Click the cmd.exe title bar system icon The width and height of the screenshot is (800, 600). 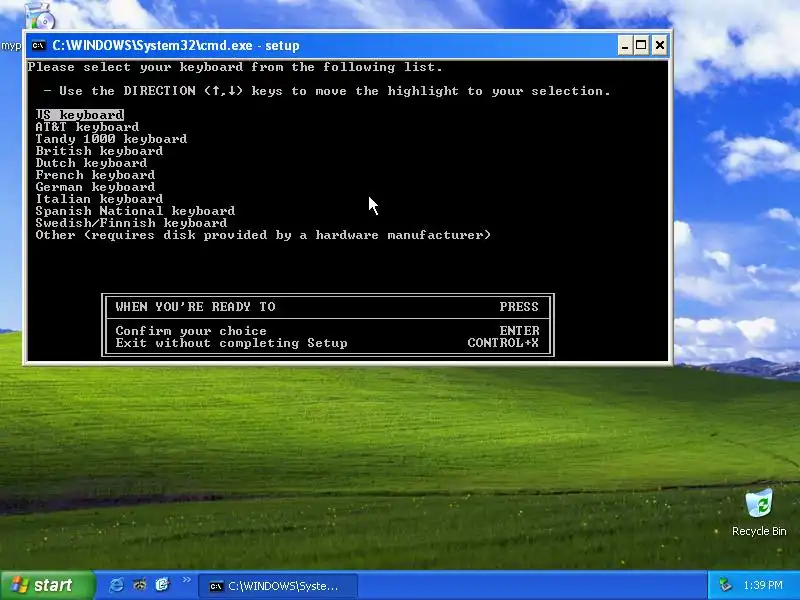(x=38, y=45)
